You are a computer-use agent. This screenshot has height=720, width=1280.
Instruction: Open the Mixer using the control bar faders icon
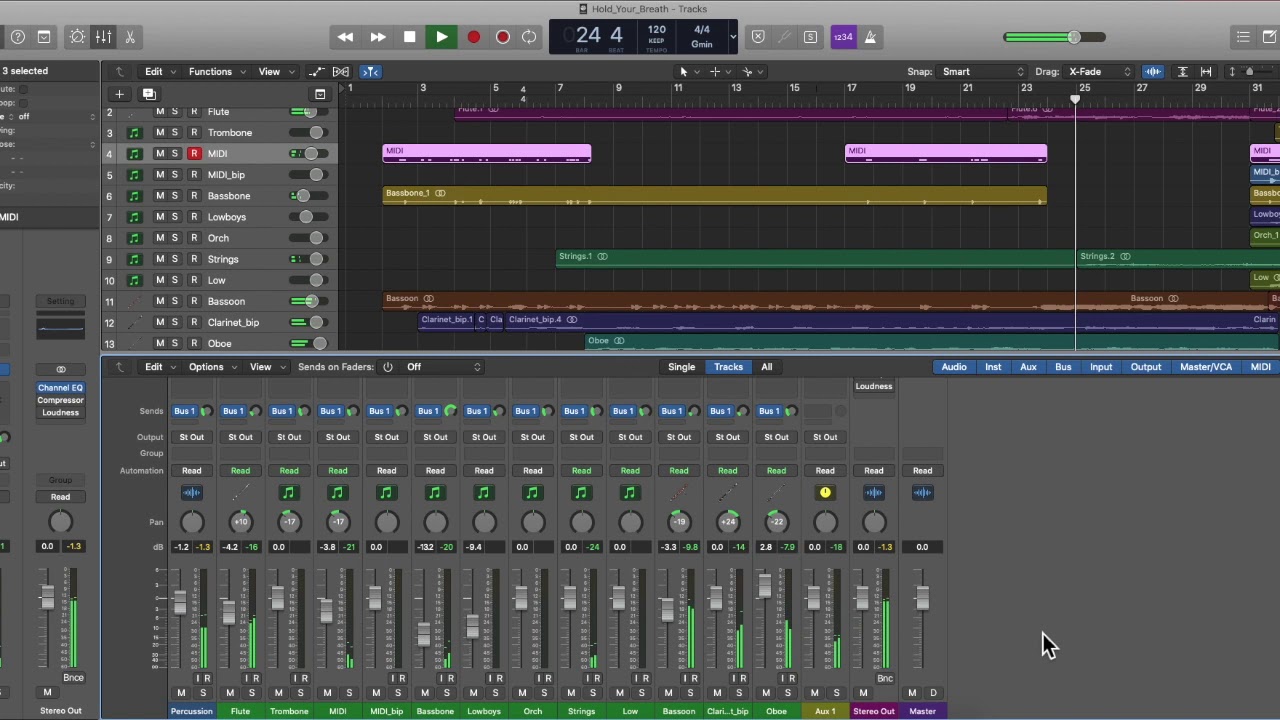[103, 37]
